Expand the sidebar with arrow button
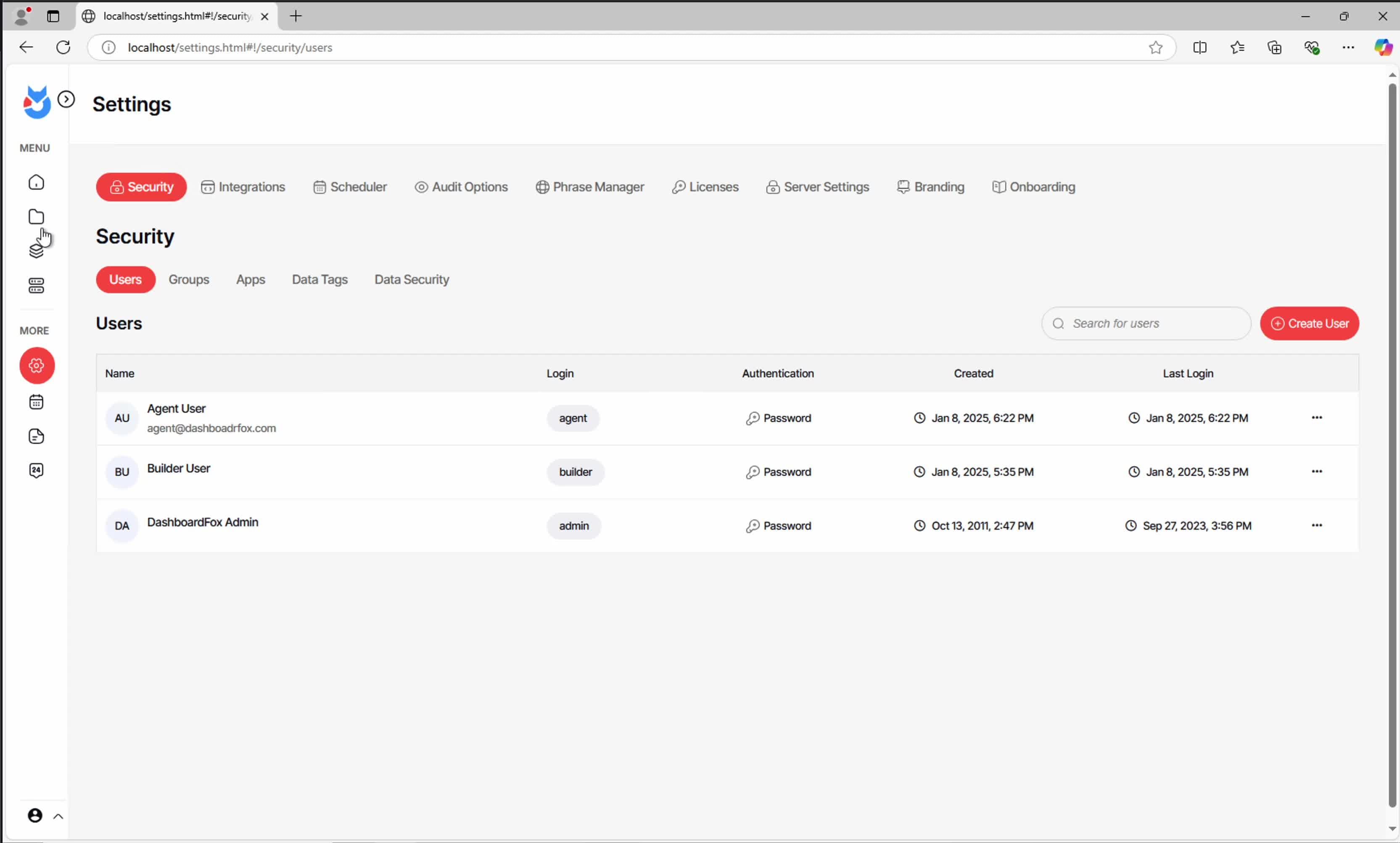The width and height of the screenshot is (1400, 843). [x=66, y=99]
